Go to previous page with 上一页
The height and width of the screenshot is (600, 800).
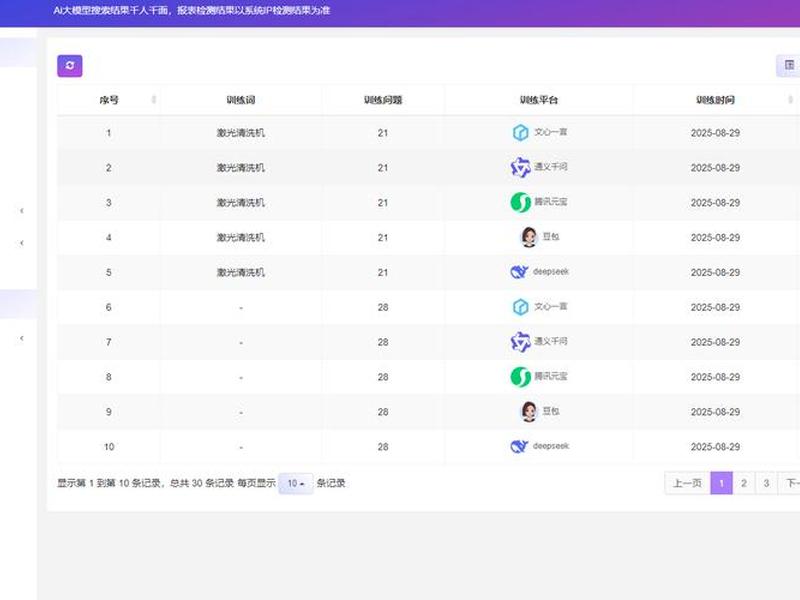pos(687,483)
